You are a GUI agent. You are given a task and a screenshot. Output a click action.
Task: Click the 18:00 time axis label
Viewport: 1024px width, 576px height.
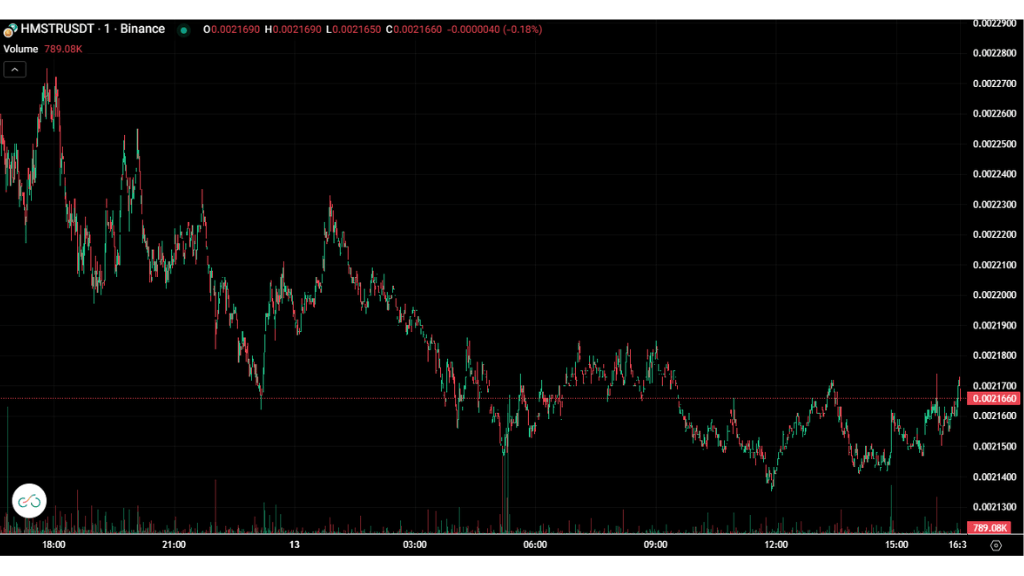pyautogui.click(x=54, y=545)
